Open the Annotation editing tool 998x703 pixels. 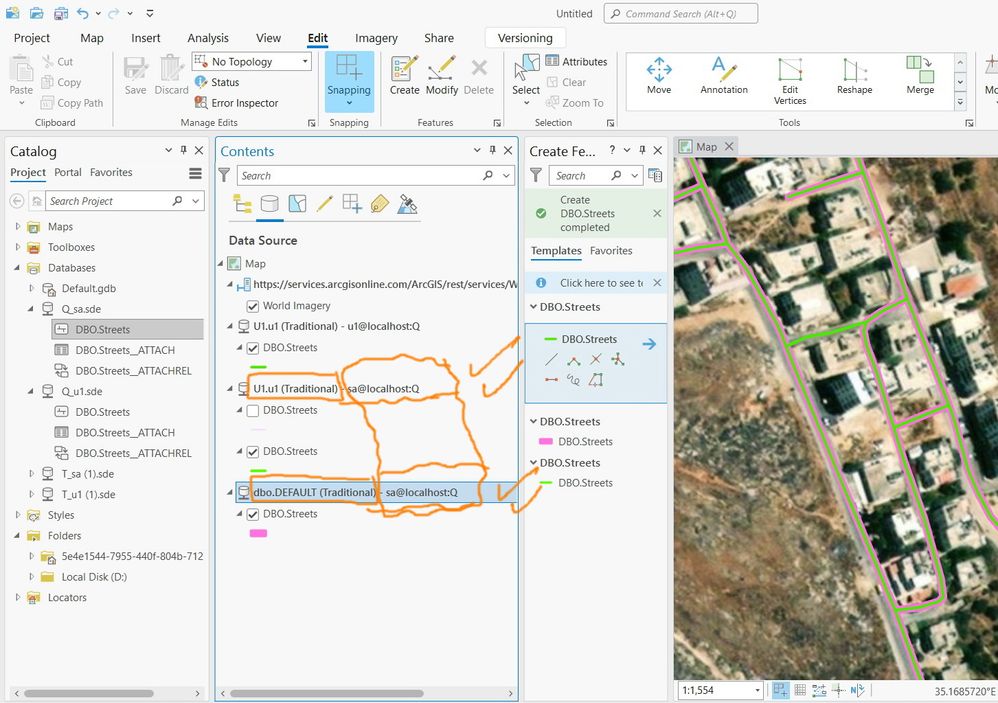[x=723, y=71]
